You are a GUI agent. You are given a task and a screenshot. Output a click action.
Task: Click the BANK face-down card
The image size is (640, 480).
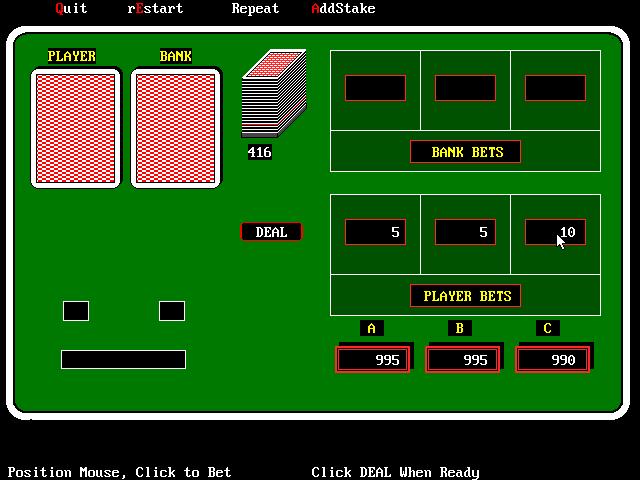(x=176, y=129)
